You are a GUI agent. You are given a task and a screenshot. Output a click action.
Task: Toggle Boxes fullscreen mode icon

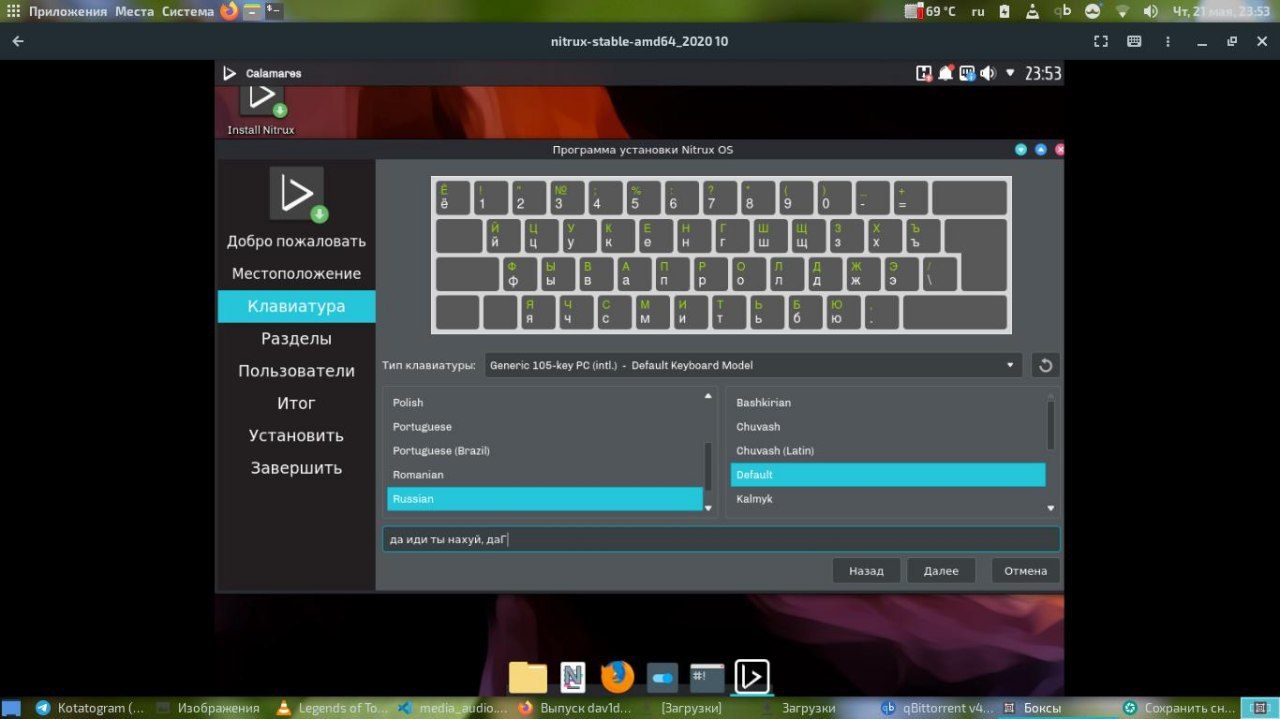[1101, 41]
